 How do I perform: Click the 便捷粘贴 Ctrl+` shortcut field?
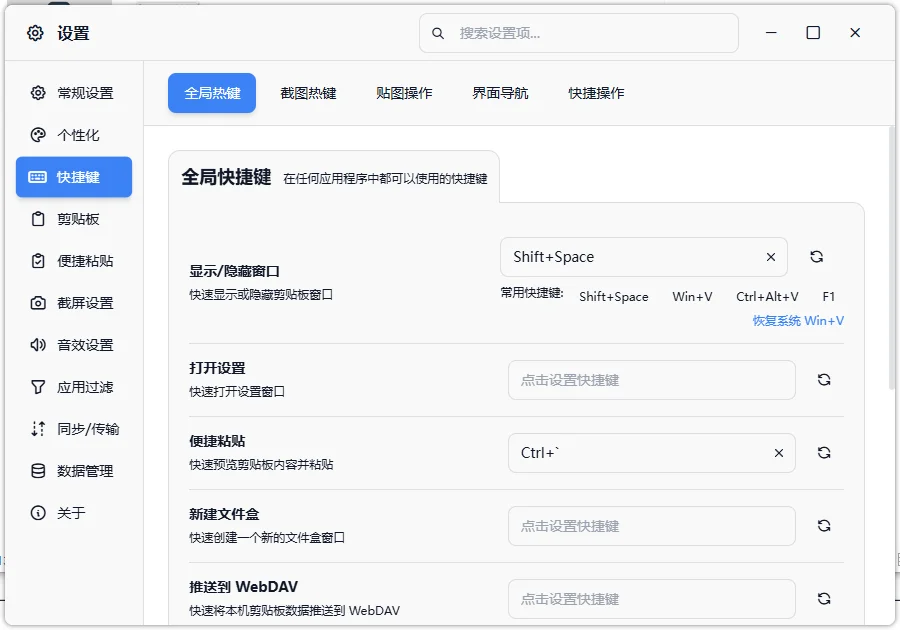pos(651,453)
